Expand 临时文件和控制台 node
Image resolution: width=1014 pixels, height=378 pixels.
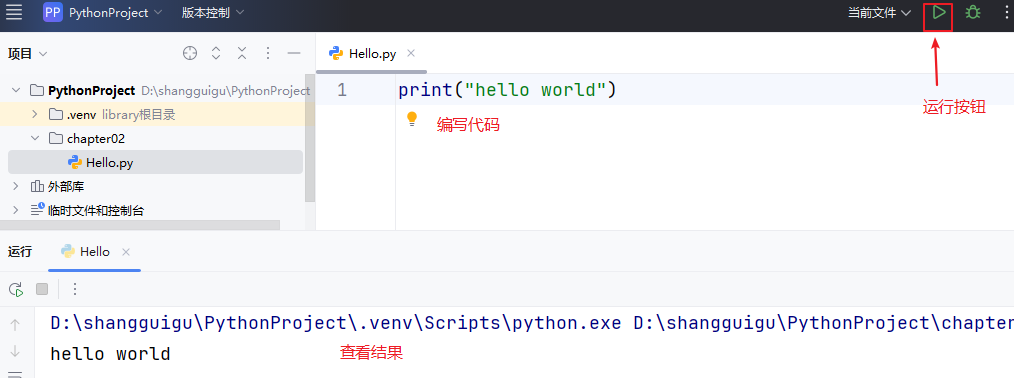[16, 211]
